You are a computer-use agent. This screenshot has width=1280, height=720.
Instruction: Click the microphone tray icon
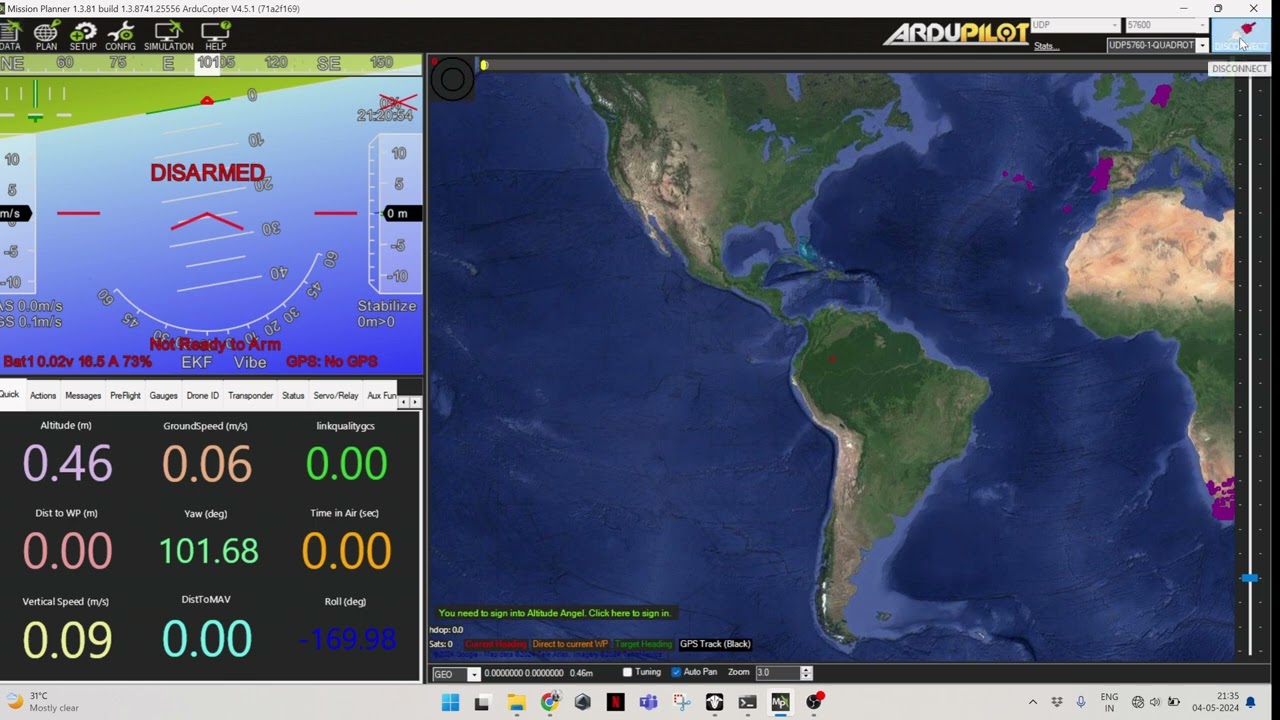(1081, 702)
